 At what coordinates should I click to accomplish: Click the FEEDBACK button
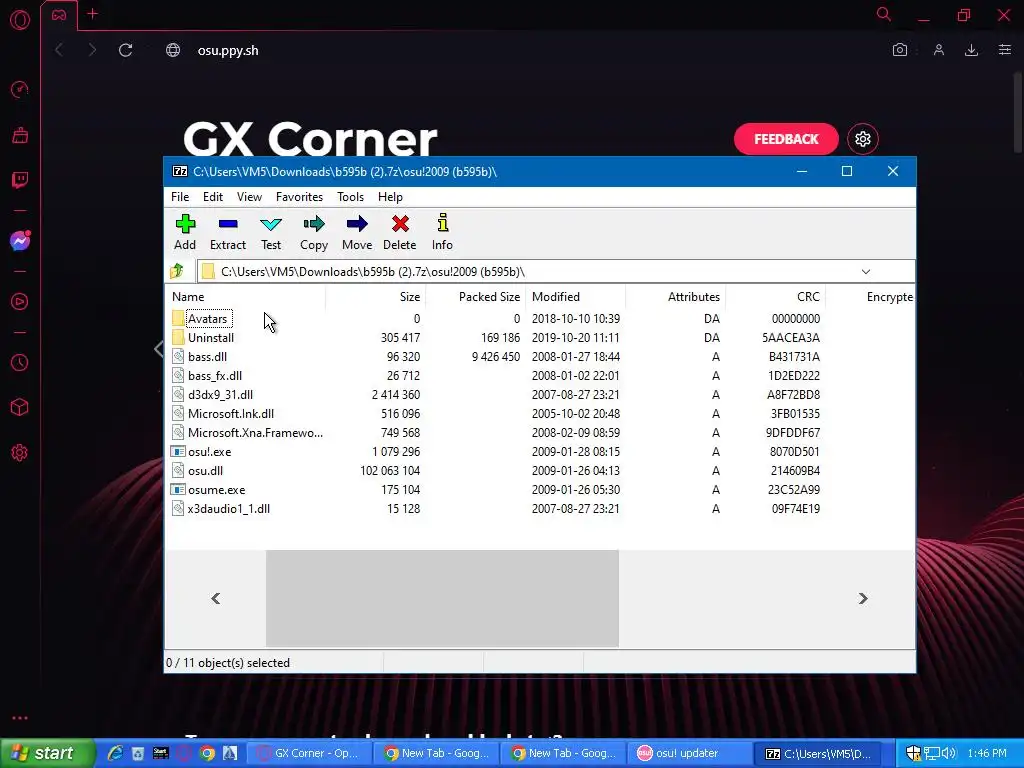(x=786, y=139)
